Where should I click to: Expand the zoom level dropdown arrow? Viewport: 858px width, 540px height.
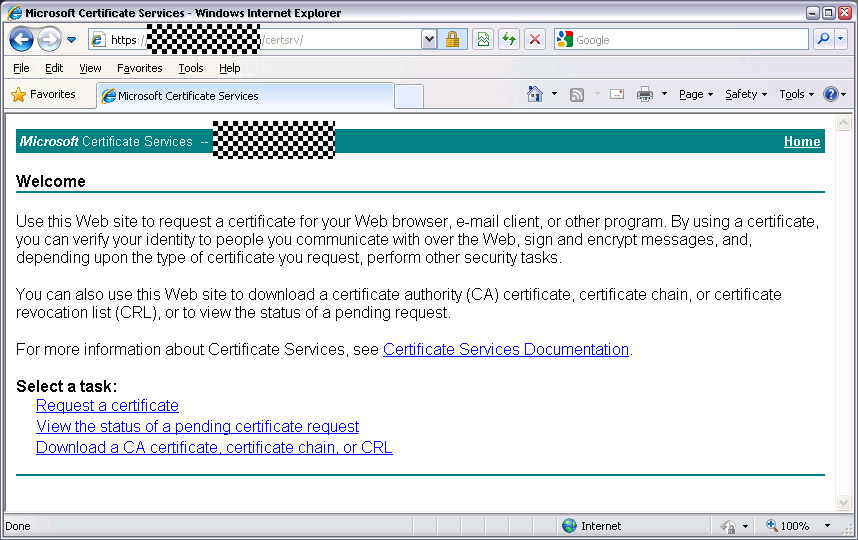827,526
